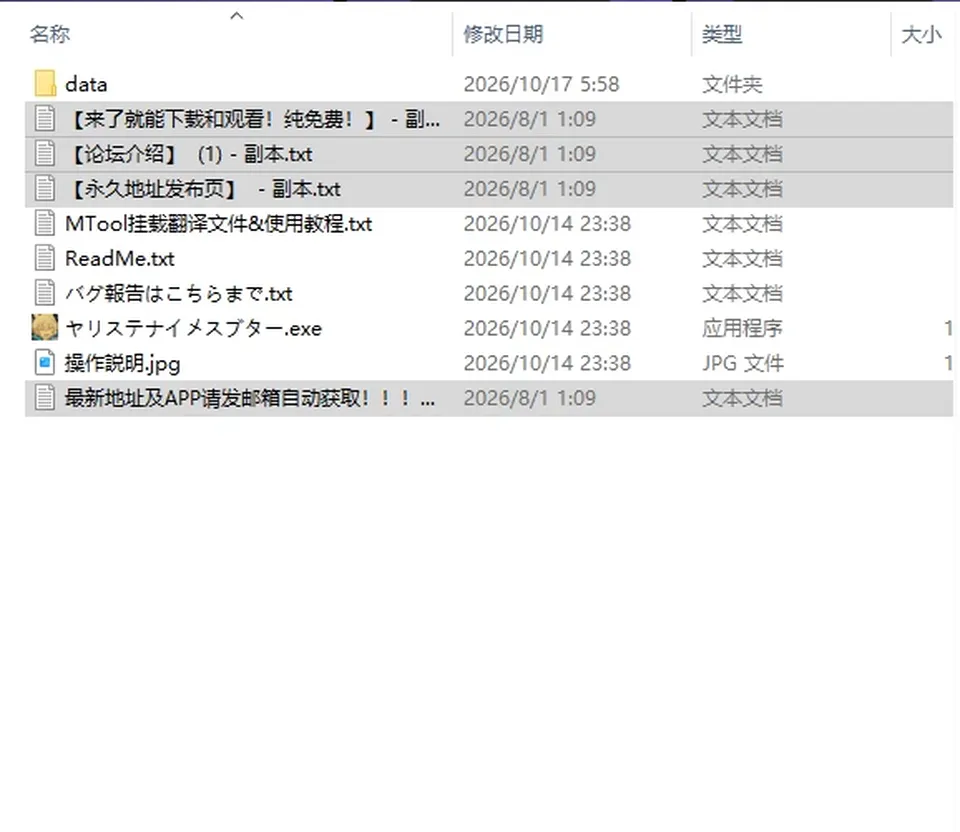
Task: Click date in 操作説明.jpg row
Action: point(547,364)
